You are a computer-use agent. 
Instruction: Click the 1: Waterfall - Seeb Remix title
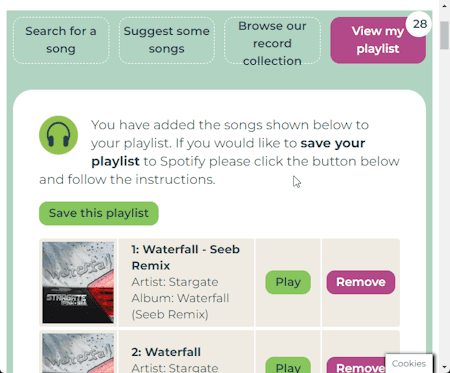tap(185, 257)
